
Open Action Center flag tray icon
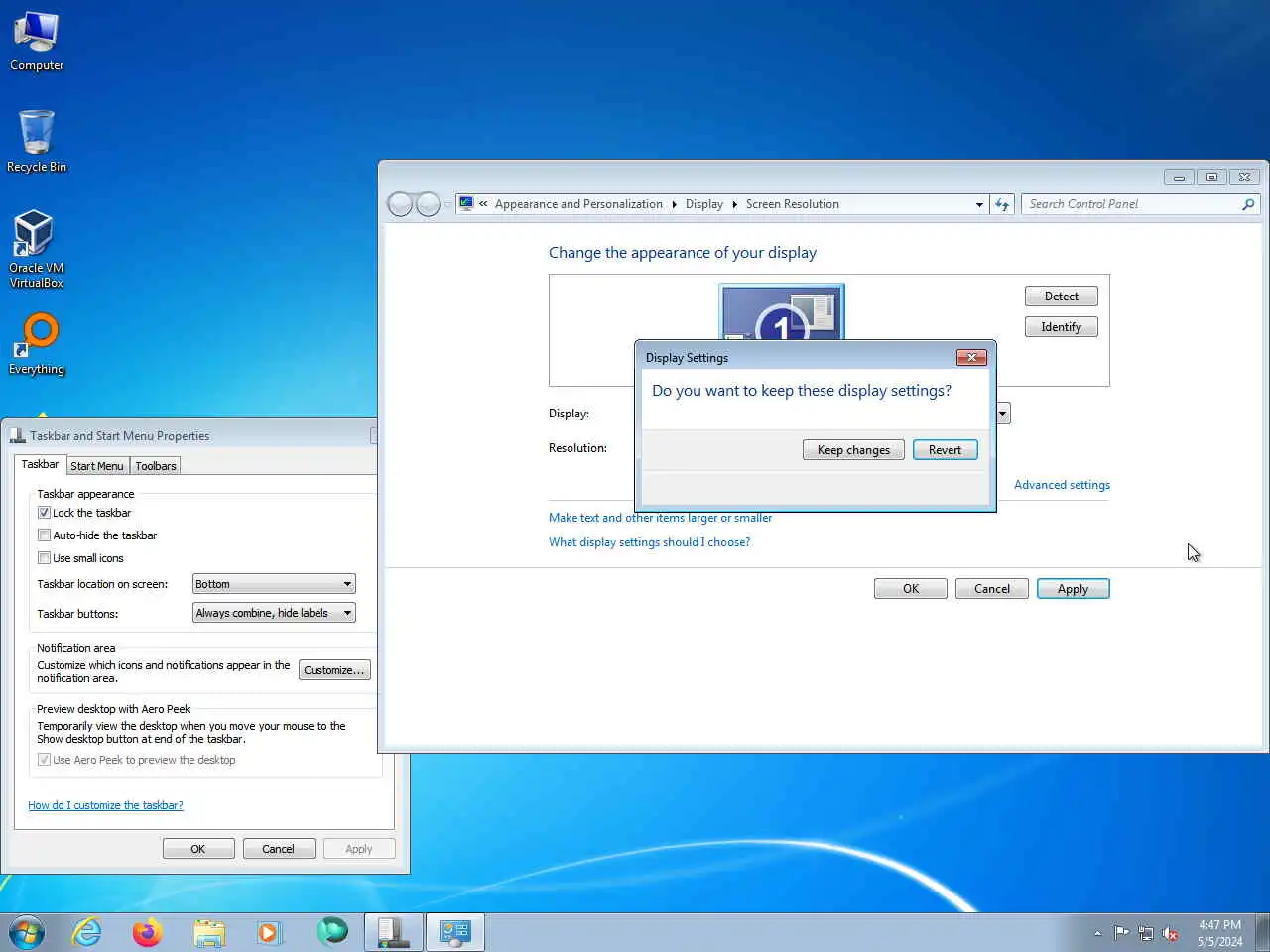point(1121,933)
